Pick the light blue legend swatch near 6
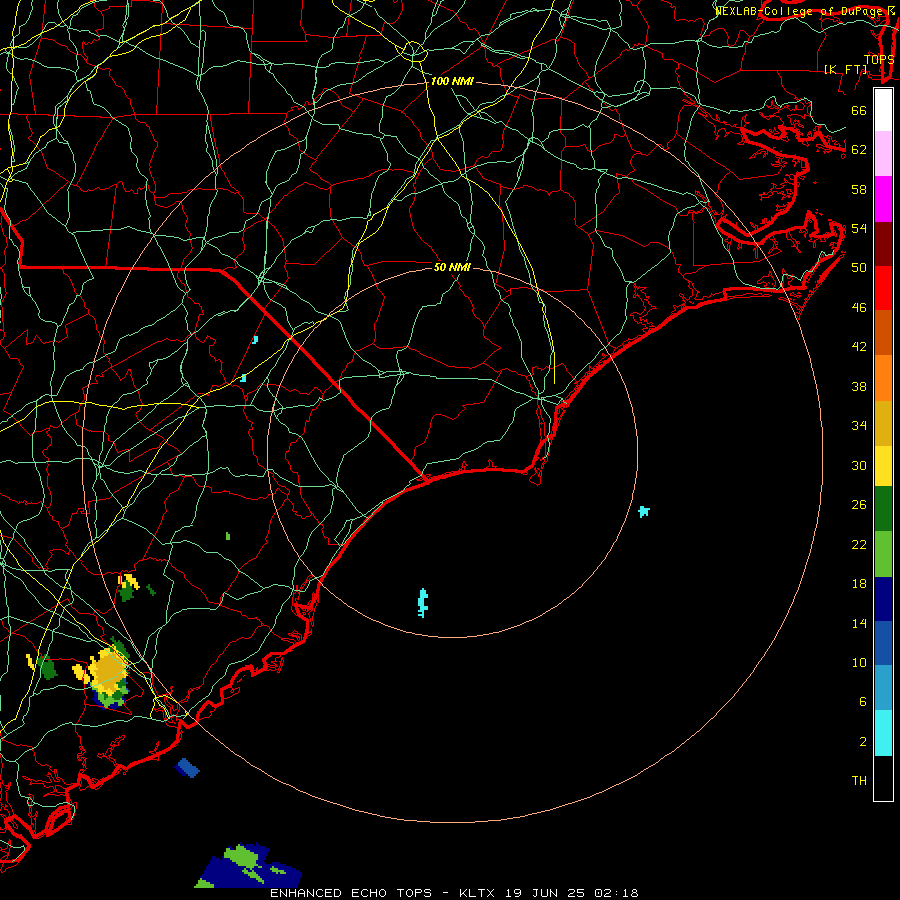The image size is (900, 900). pos(883,688)
